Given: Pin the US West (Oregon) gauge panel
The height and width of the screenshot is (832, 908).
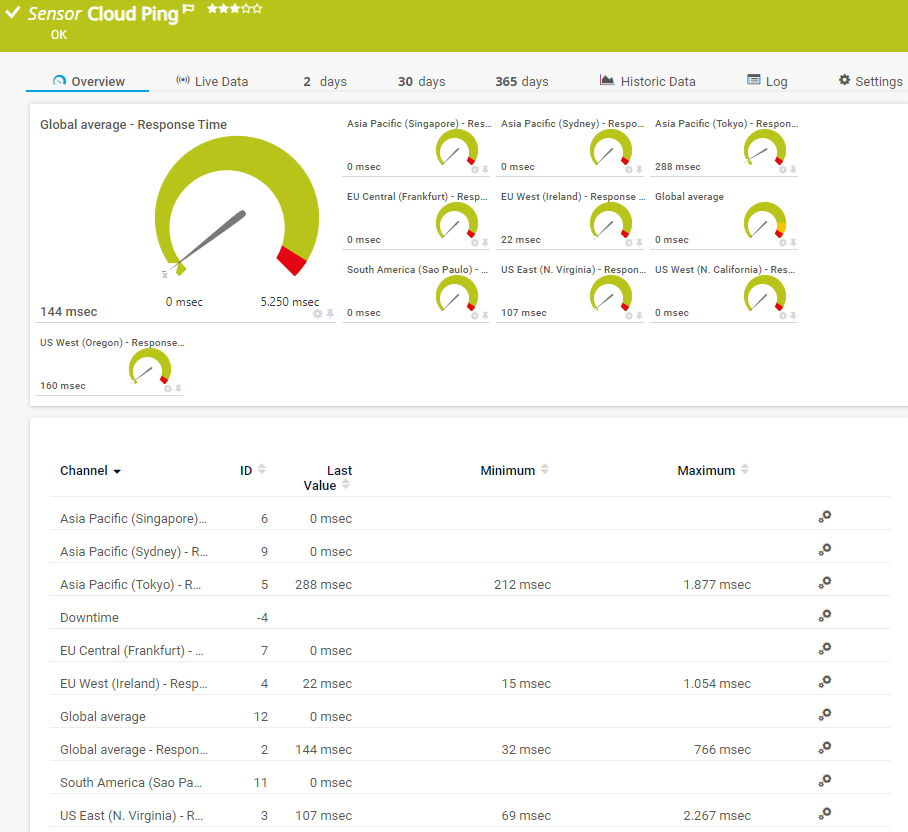Looking at the screenshot, I should pyautogui.click(x=177, y=388).
